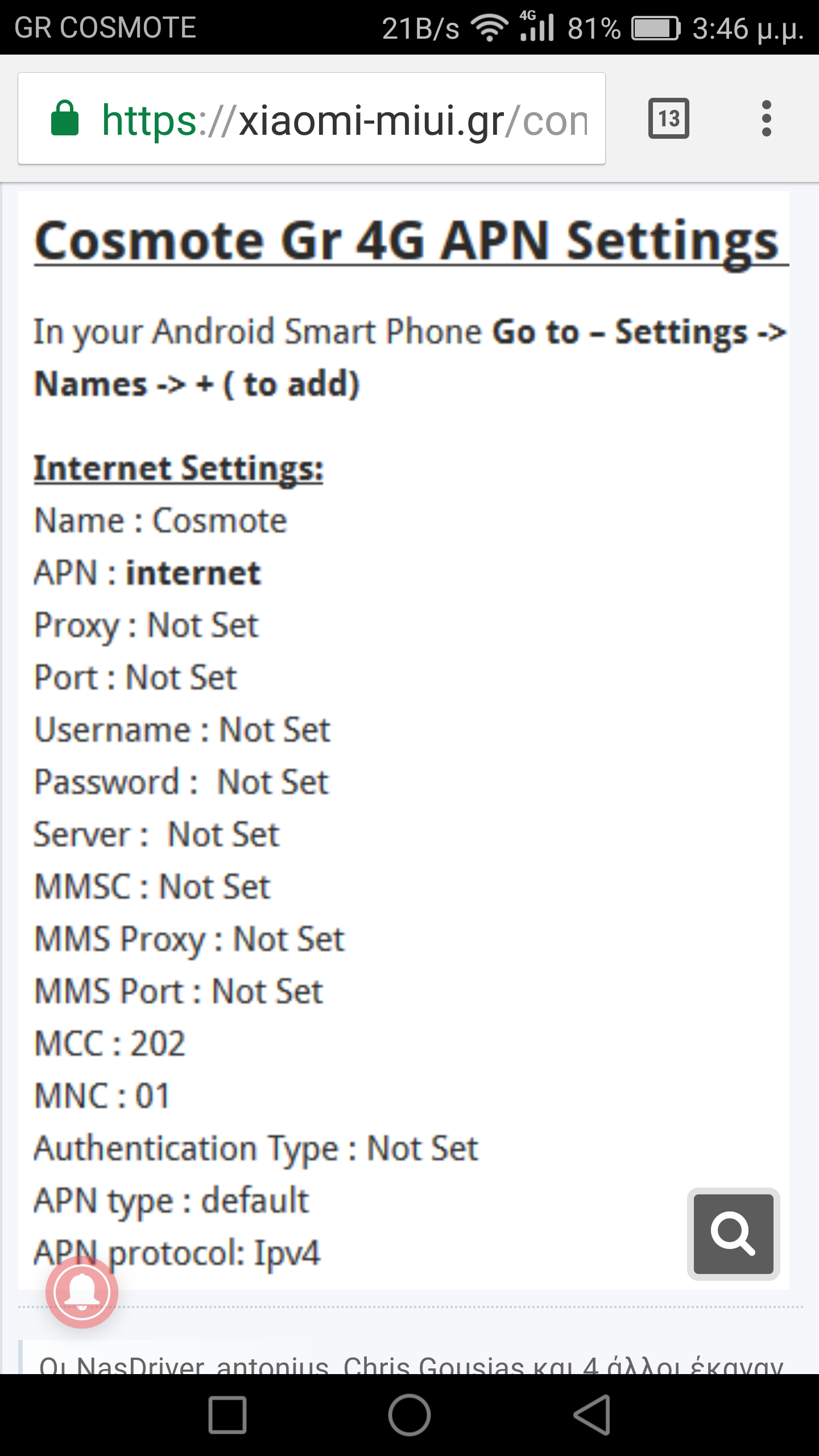Open the tab switcher showing 13 tabs
This screenshot has height=1456, width=819.
click(668, 118)
